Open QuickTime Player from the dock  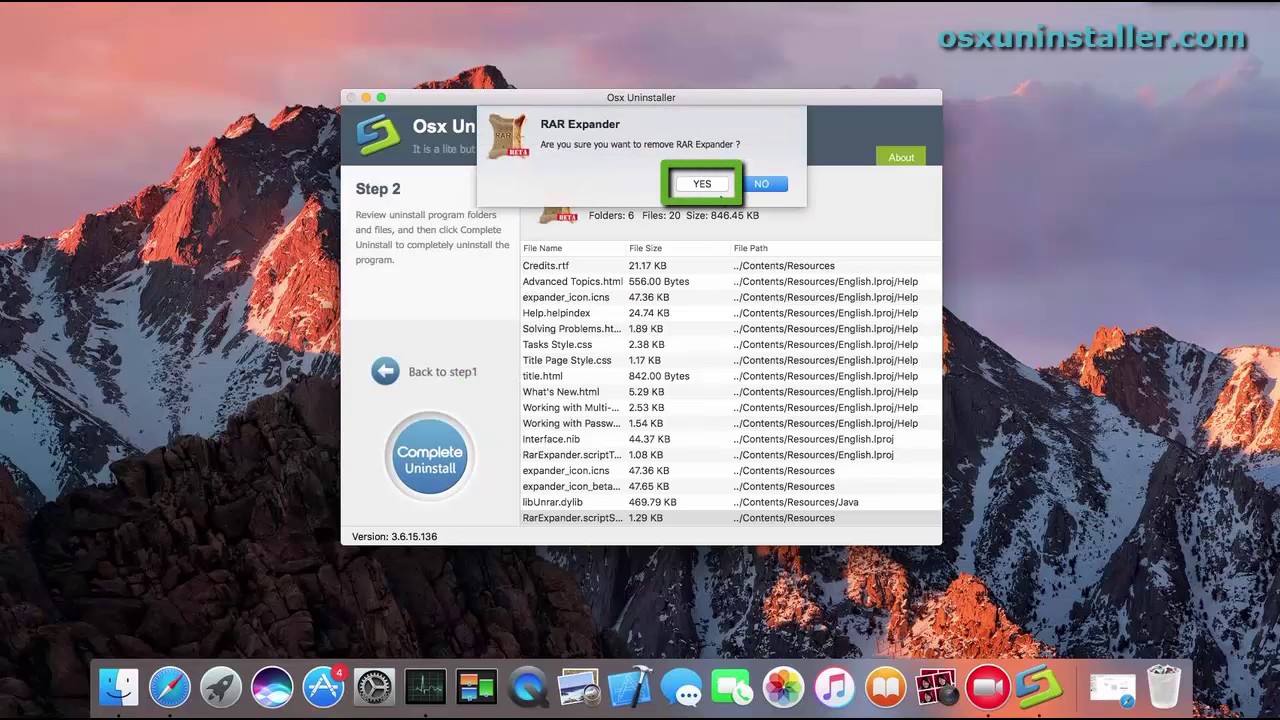pyautogui.click(x=528, y=688)
